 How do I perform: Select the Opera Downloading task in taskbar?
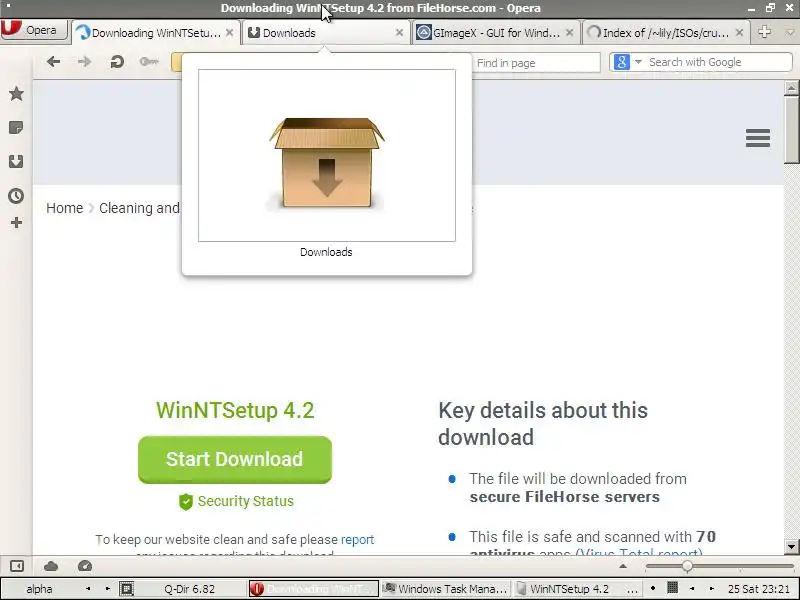point(314,589)
